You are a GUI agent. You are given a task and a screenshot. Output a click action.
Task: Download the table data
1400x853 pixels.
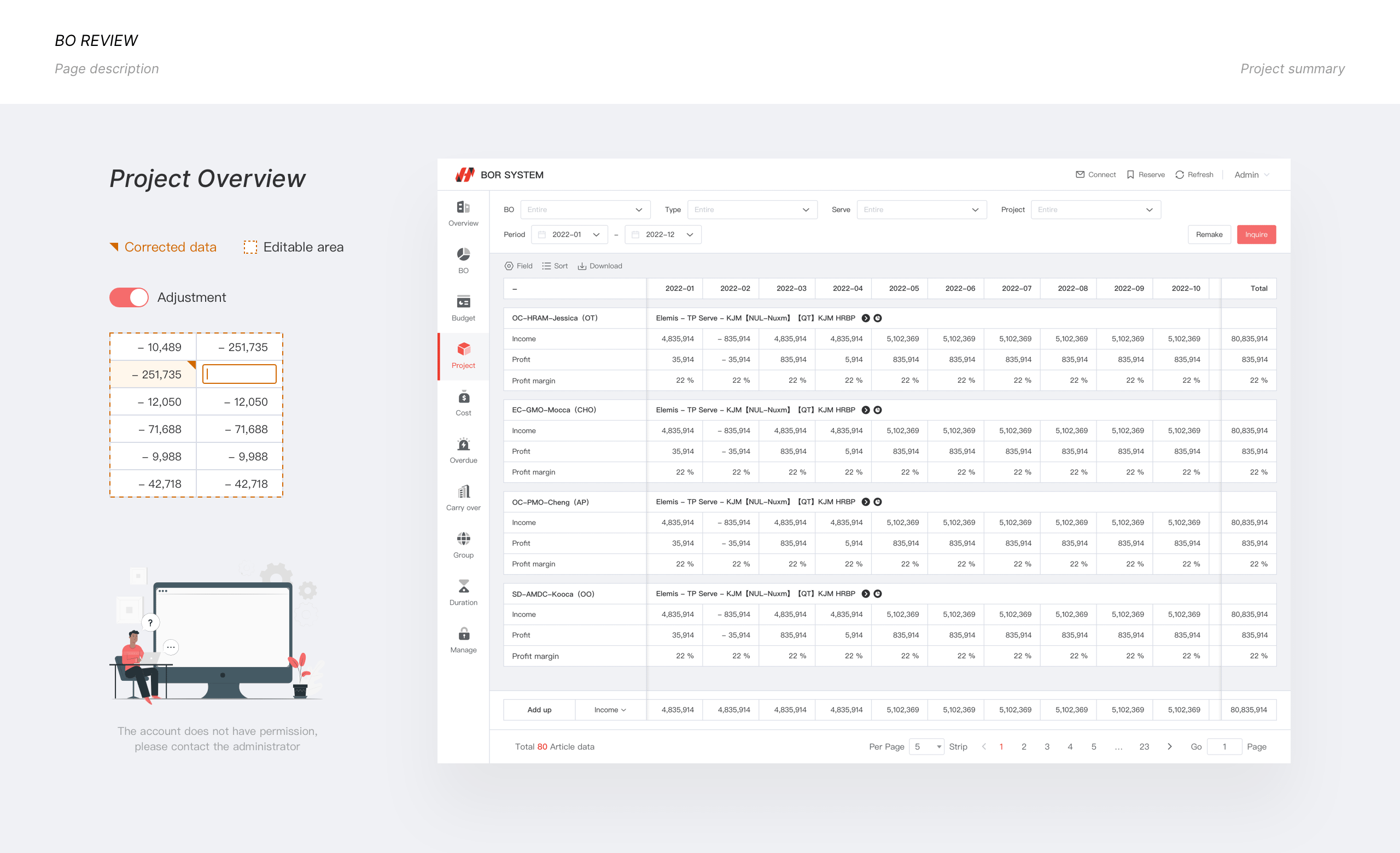coord(600,266)
